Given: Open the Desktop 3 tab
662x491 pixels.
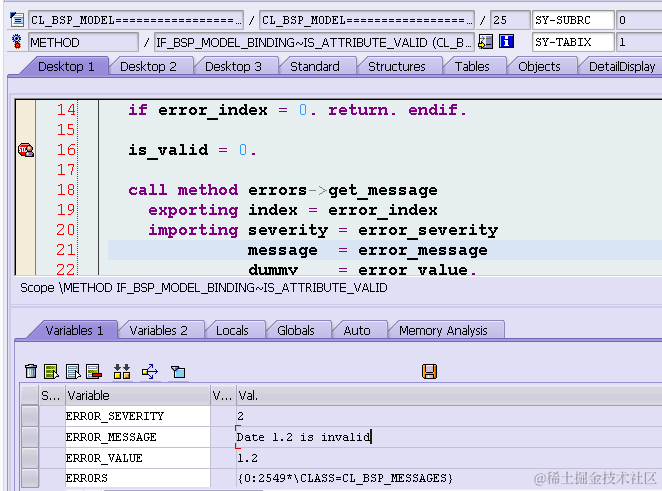Looking at the screenshot, I should pos(233,67).
